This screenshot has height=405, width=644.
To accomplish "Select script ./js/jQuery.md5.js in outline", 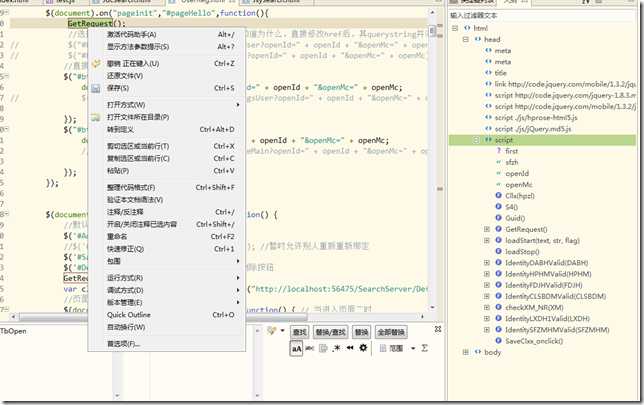I will (533, 129).
